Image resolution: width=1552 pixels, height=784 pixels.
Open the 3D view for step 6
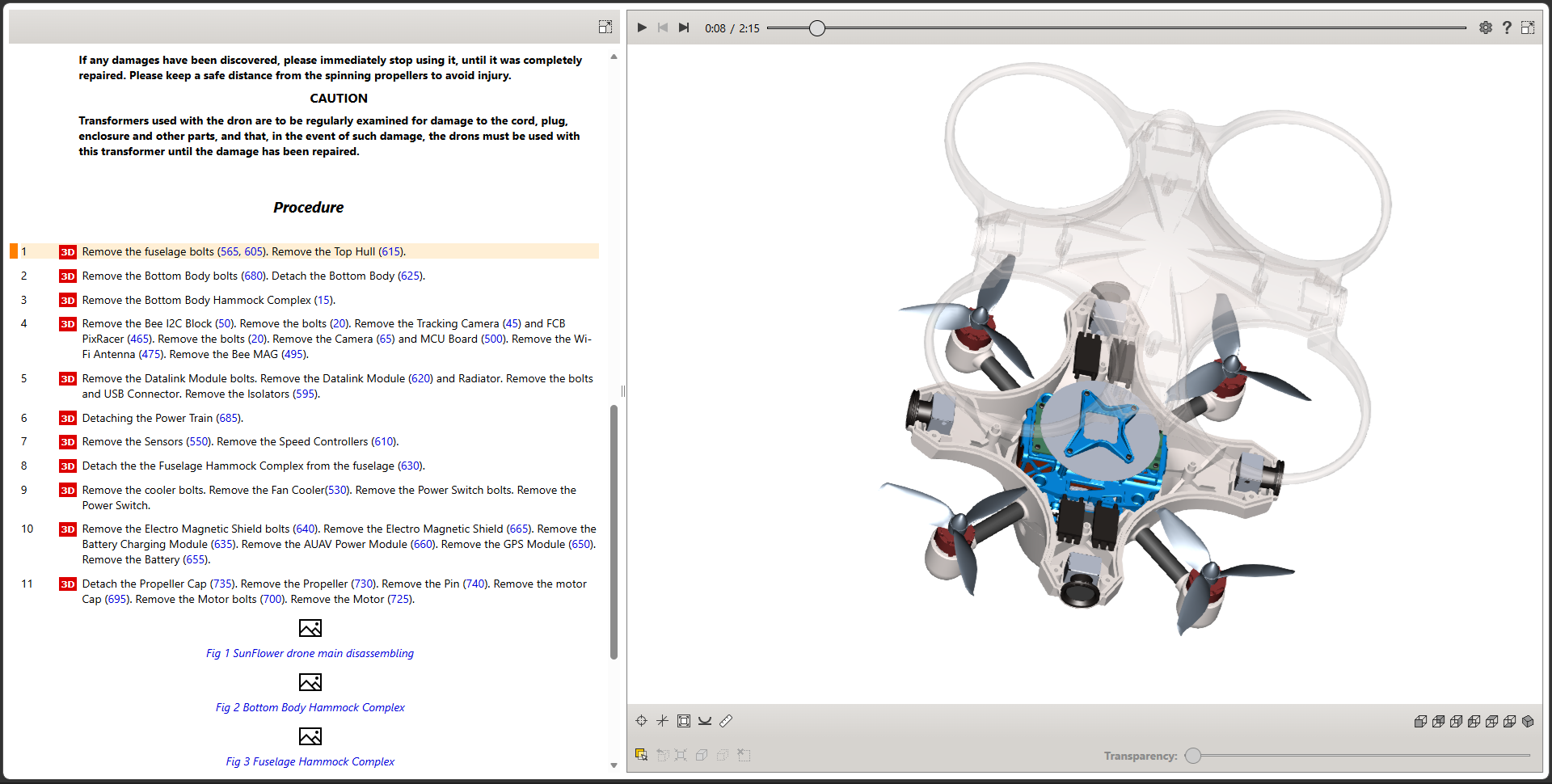68,419
